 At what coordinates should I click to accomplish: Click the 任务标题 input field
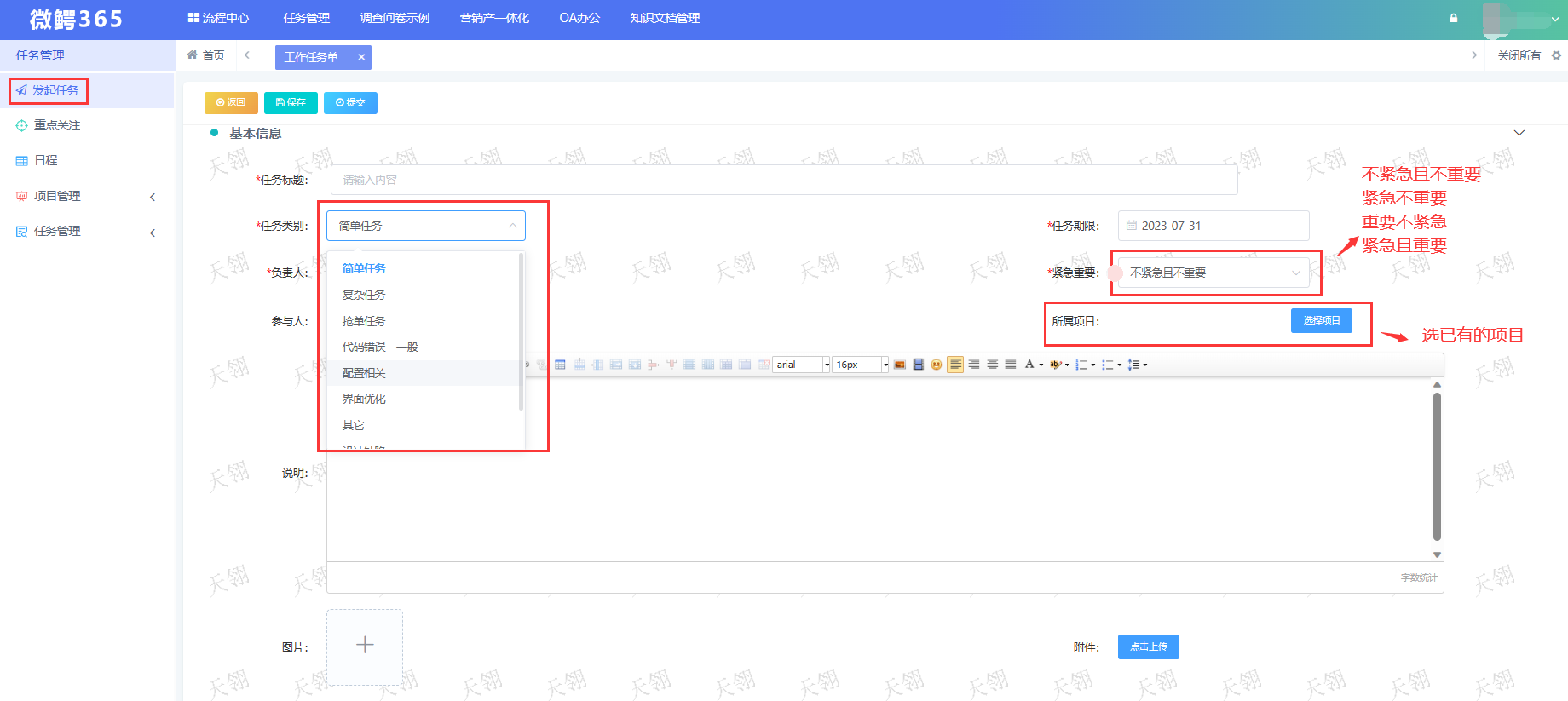[x=784, y=180]
